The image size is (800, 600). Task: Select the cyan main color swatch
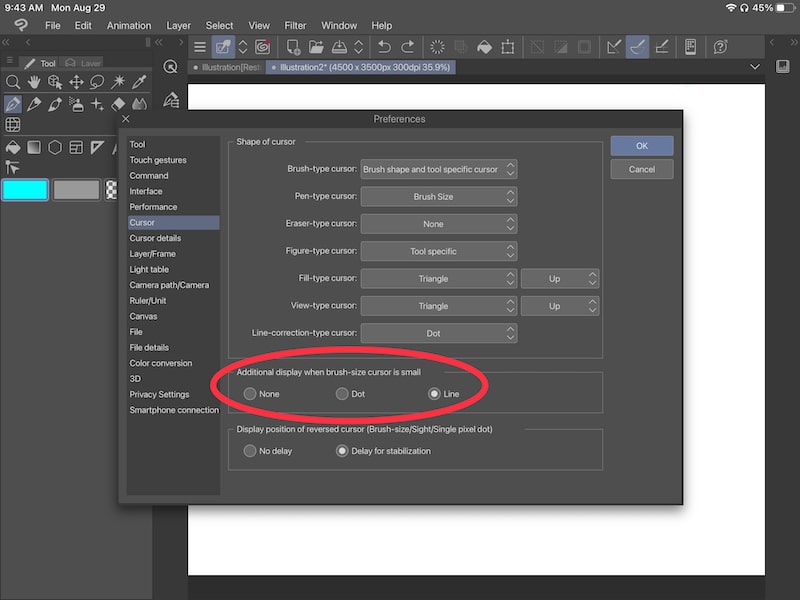(x=25, y=190)
